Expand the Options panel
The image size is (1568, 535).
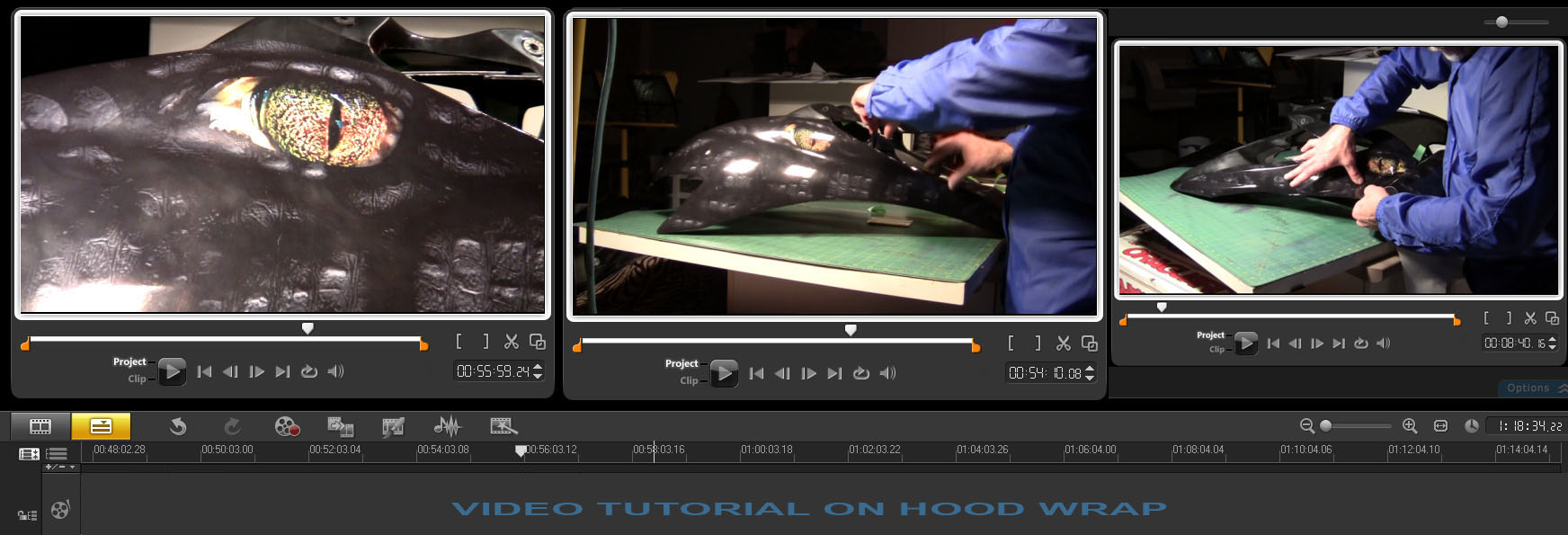click(1562, 388)
